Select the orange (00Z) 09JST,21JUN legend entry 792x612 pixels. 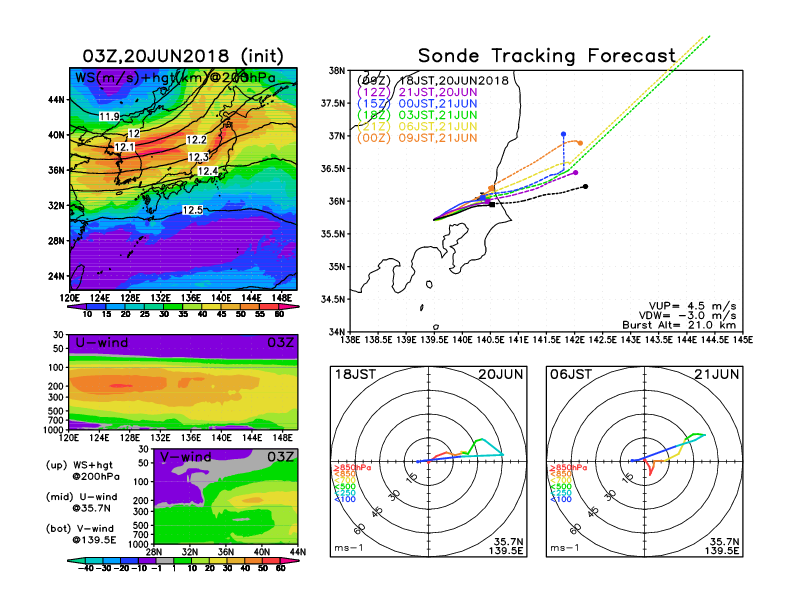click(x=417, y=138)
